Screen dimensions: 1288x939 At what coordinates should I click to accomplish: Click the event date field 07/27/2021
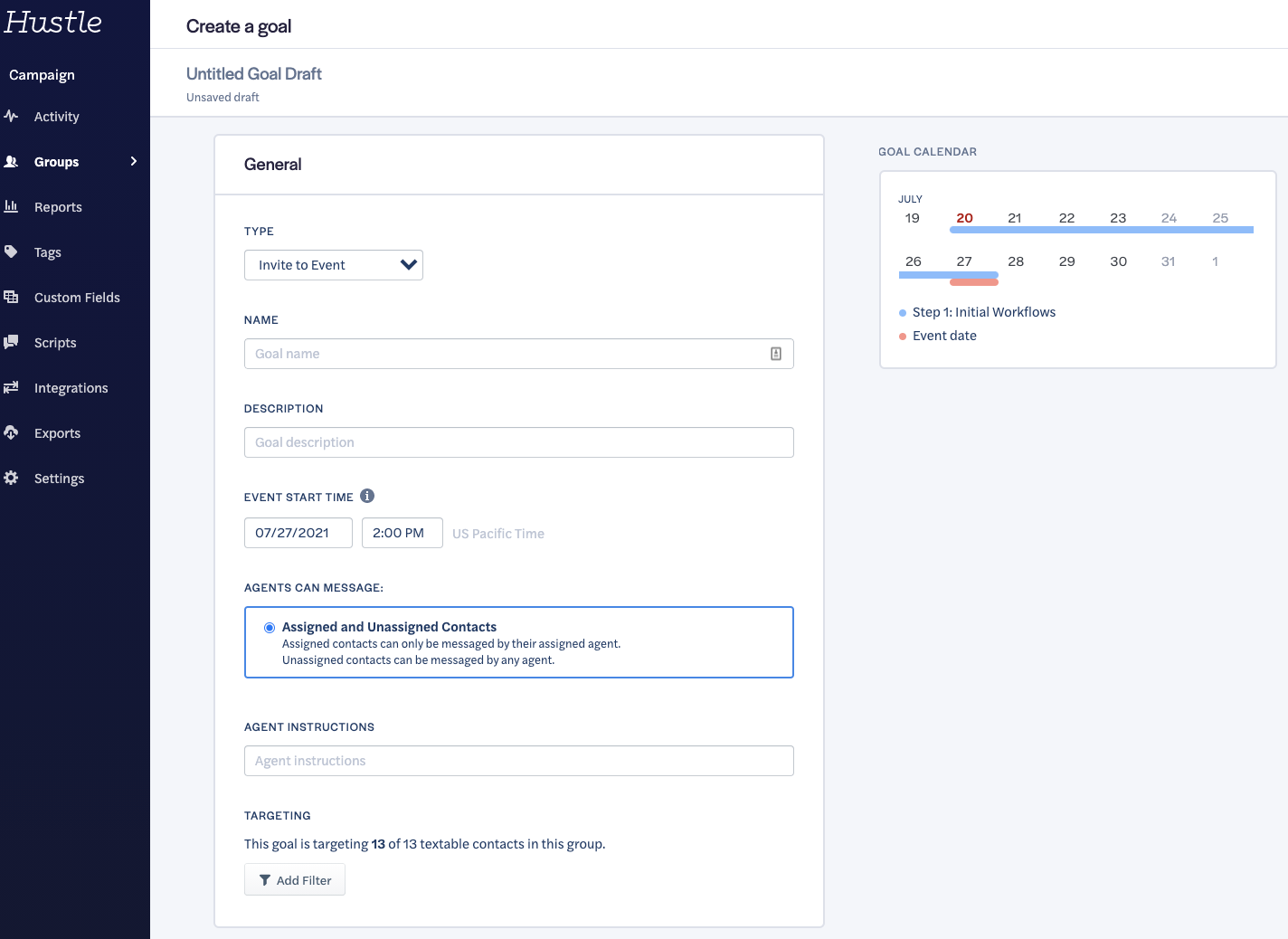click(298, 533)
